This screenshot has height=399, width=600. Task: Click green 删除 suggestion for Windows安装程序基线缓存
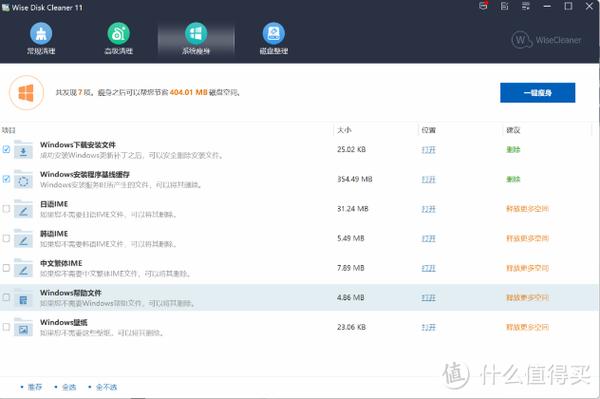tap(513, 179)
